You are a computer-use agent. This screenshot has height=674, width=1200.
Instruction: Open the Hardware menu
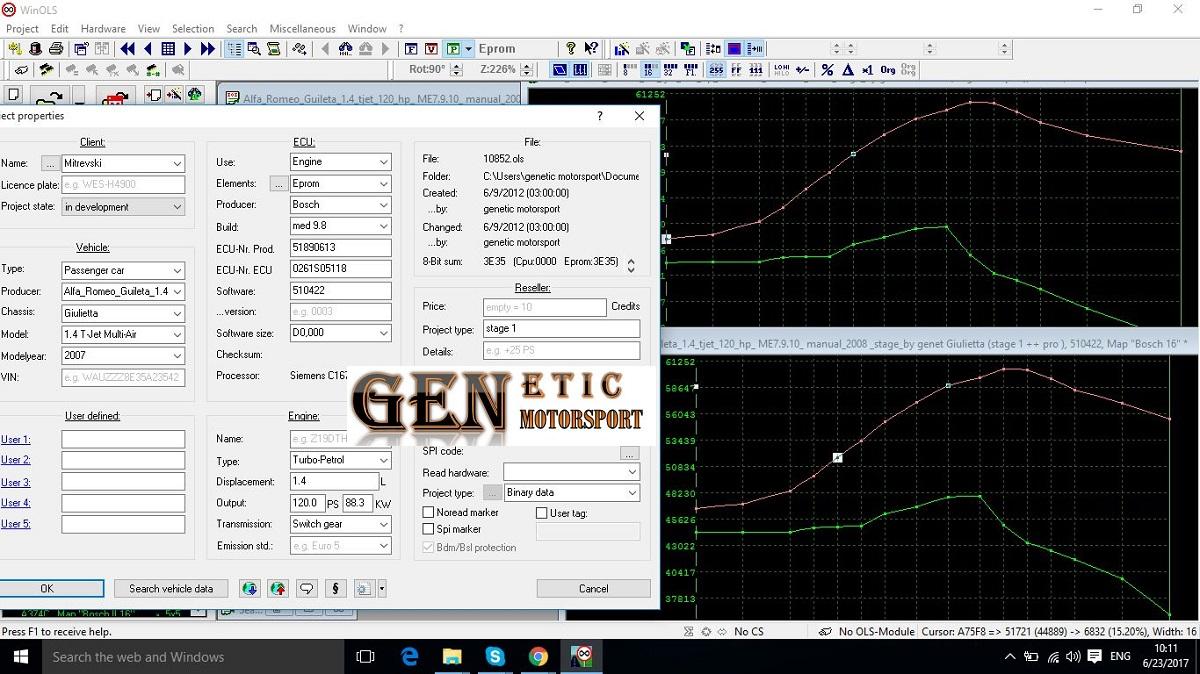click(x=103, y=29)
